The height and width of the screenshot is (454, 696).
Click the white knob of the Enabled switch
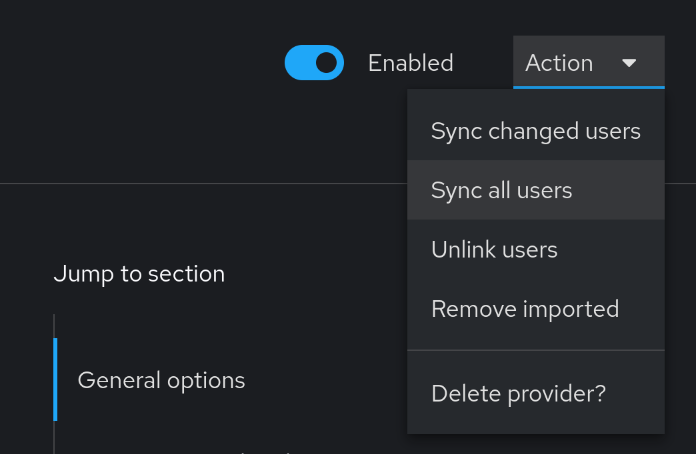tap(326, 63)
